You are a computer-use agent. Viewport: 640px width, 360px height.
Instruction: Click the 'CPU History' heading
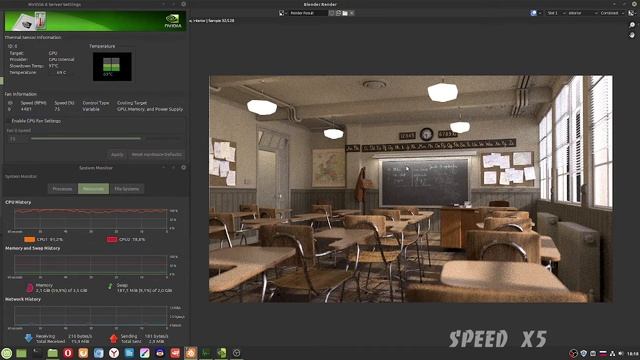pyautogui.click(x=18, y=202)
